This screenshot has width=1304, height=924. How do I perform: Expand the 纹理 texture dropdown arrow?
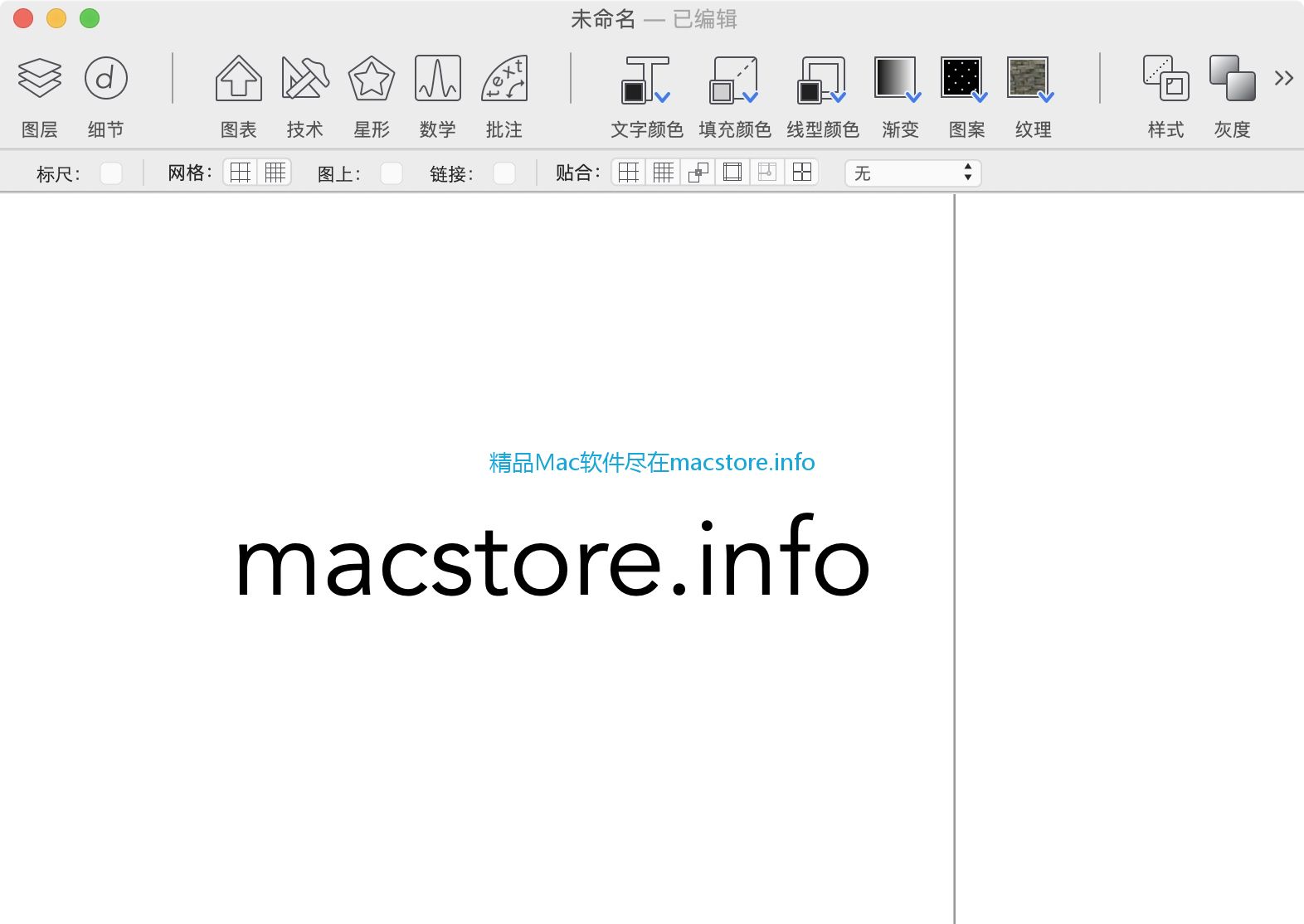click(1047, 97)
